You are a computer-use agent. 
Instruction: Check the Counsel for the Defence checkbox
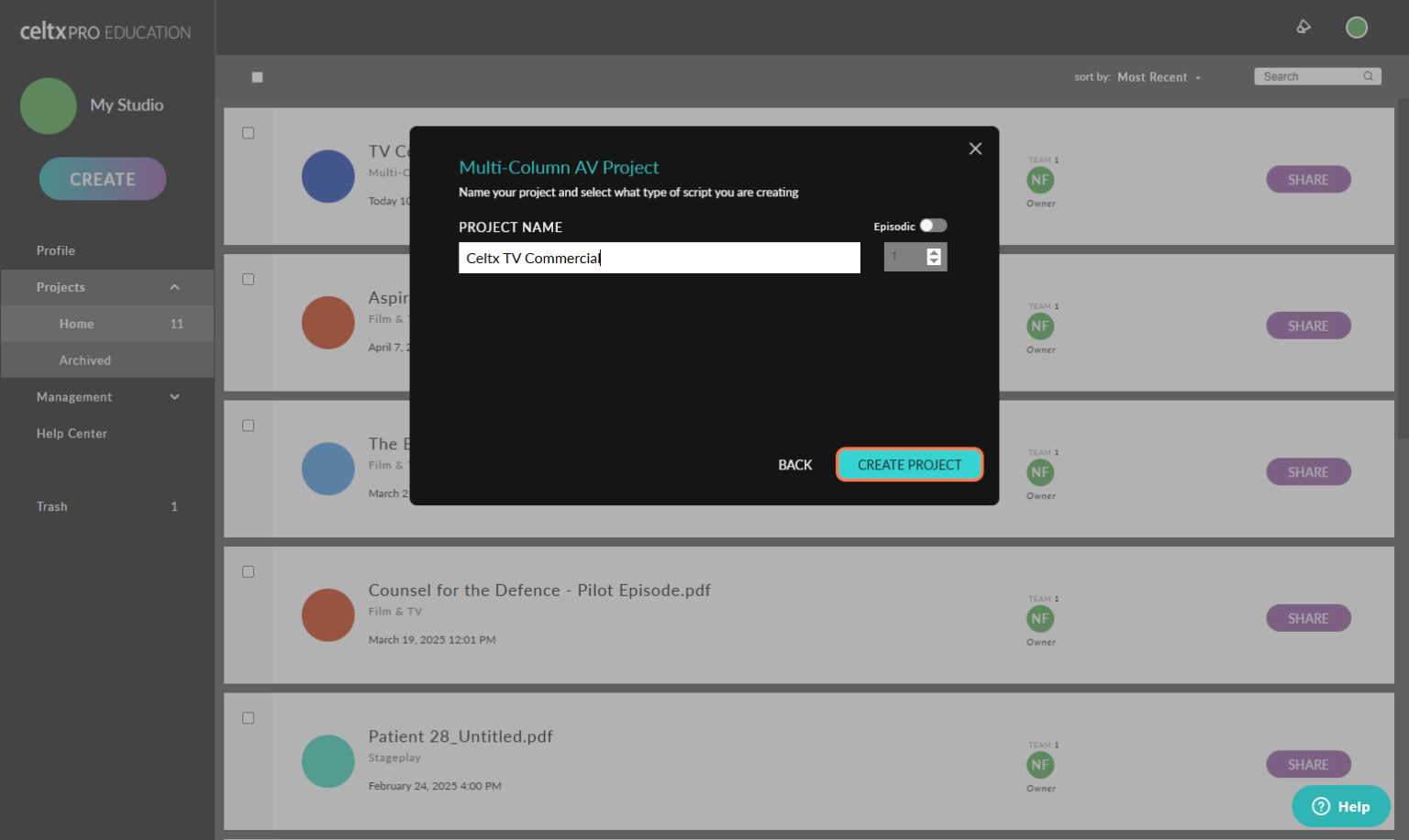pos(248,572)
